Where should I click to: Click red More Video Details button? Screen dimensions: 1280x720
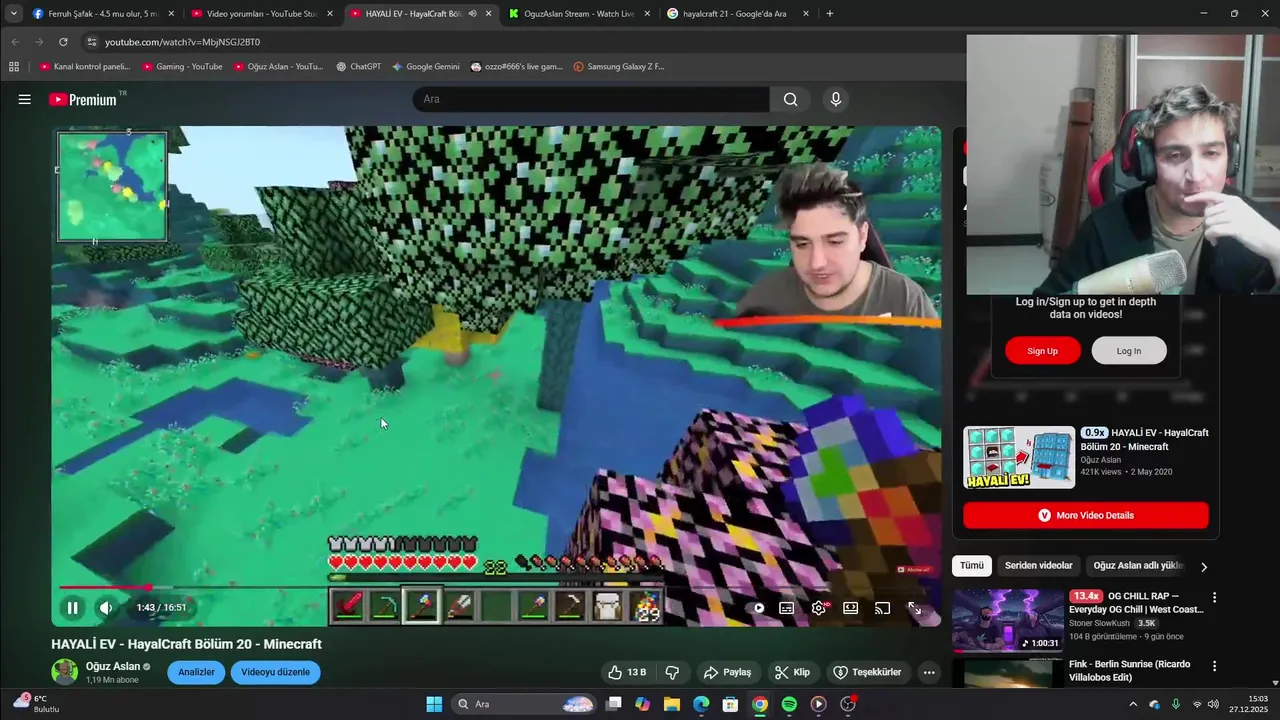[1086, 515]
